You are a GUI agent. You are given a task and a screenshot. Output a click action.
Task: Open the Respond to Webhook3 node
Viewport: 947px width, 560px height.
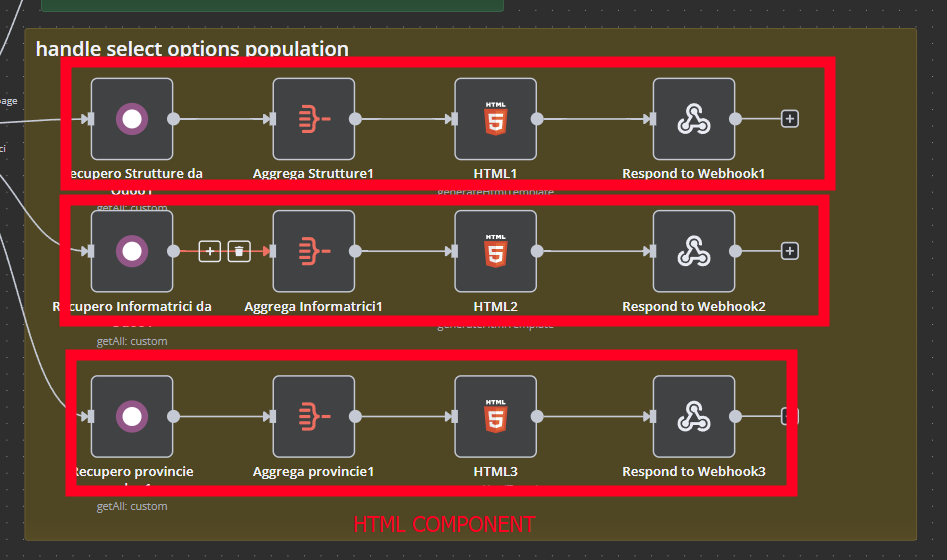point(694,417)
